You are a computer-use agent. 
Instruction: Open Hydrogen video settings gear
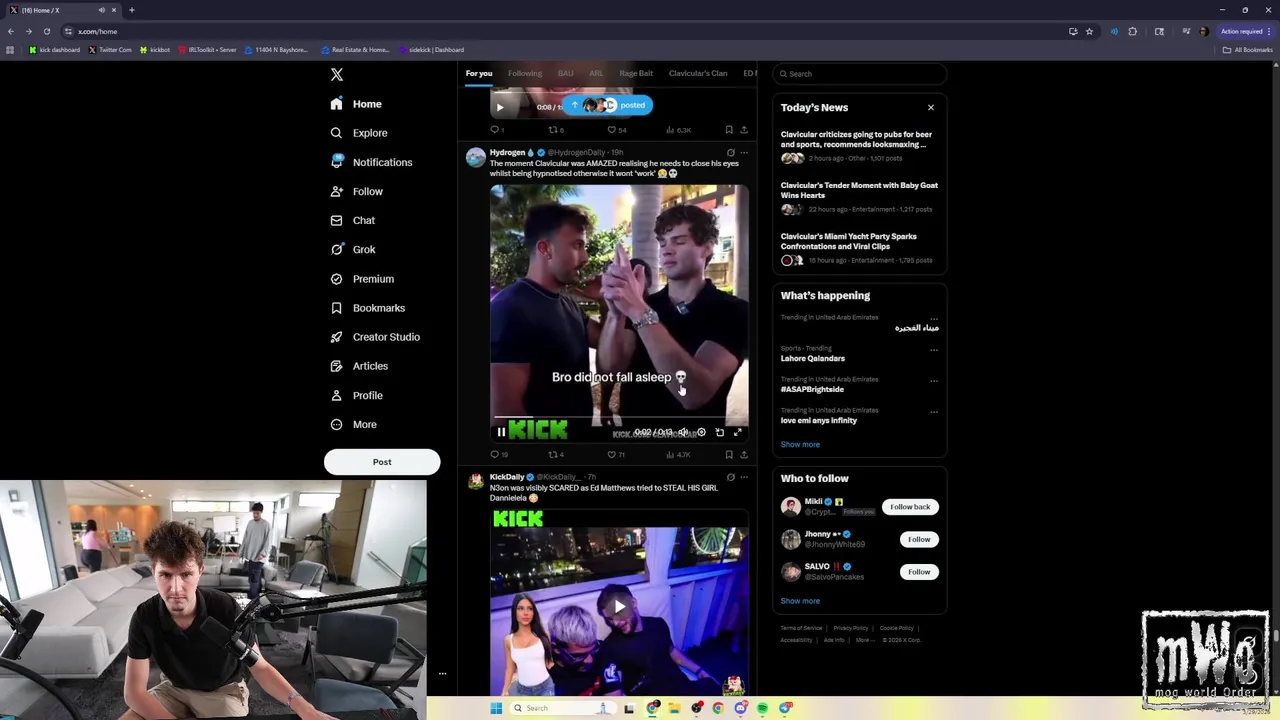click(701, 432)
